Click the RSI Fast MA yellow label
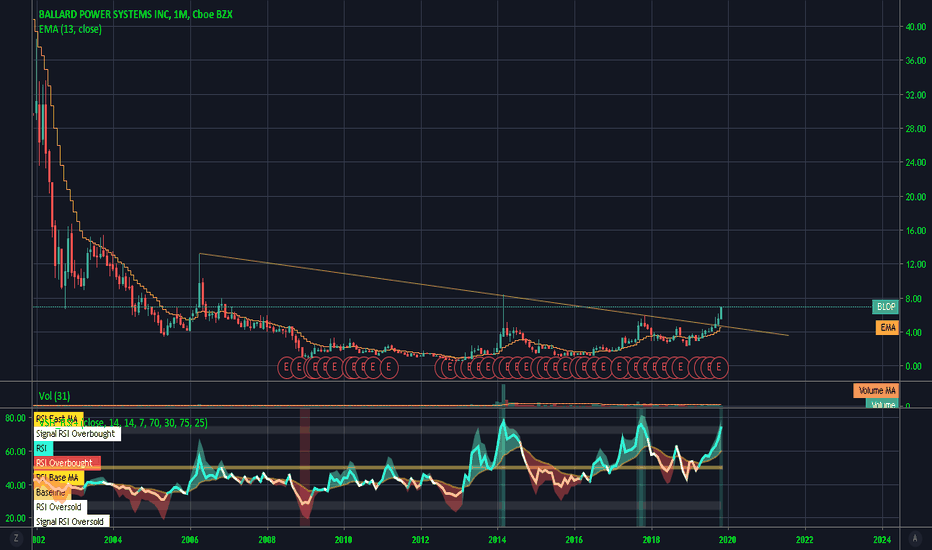 click(58, 419)
